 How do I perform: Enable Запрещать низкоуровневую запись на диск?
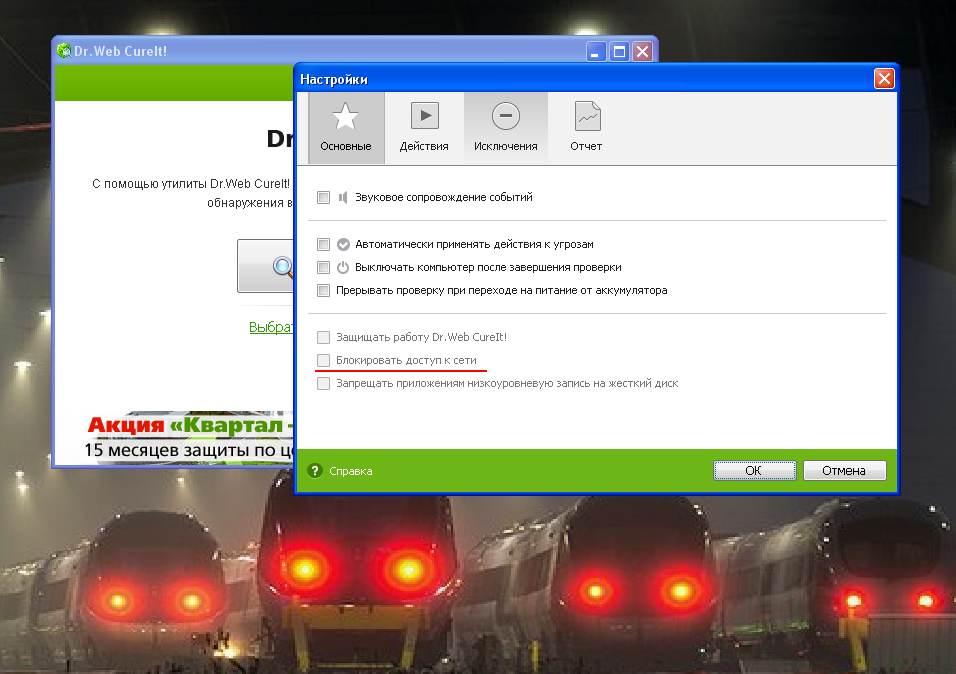pos(323,383)
